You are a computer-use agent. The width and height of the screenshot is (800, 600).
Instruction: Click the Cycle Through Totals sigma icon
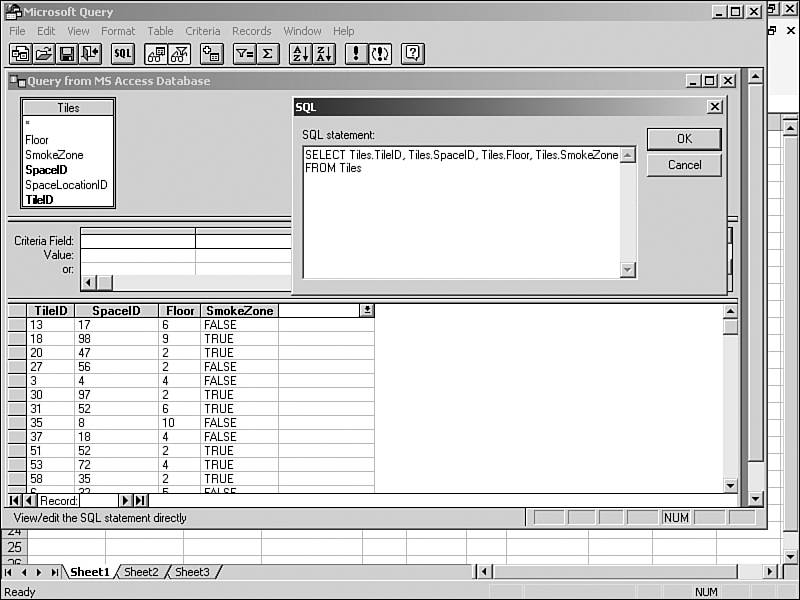point(267,54)
